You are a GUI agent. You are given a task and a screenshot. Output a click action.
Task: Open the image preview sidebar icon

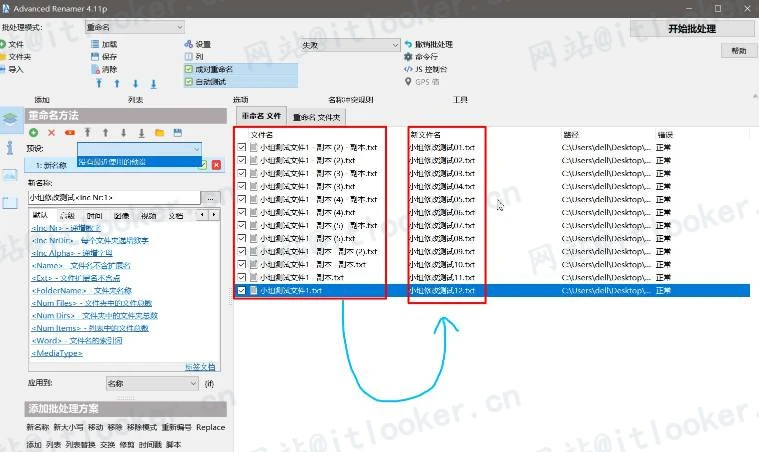[x=10, y=175]
